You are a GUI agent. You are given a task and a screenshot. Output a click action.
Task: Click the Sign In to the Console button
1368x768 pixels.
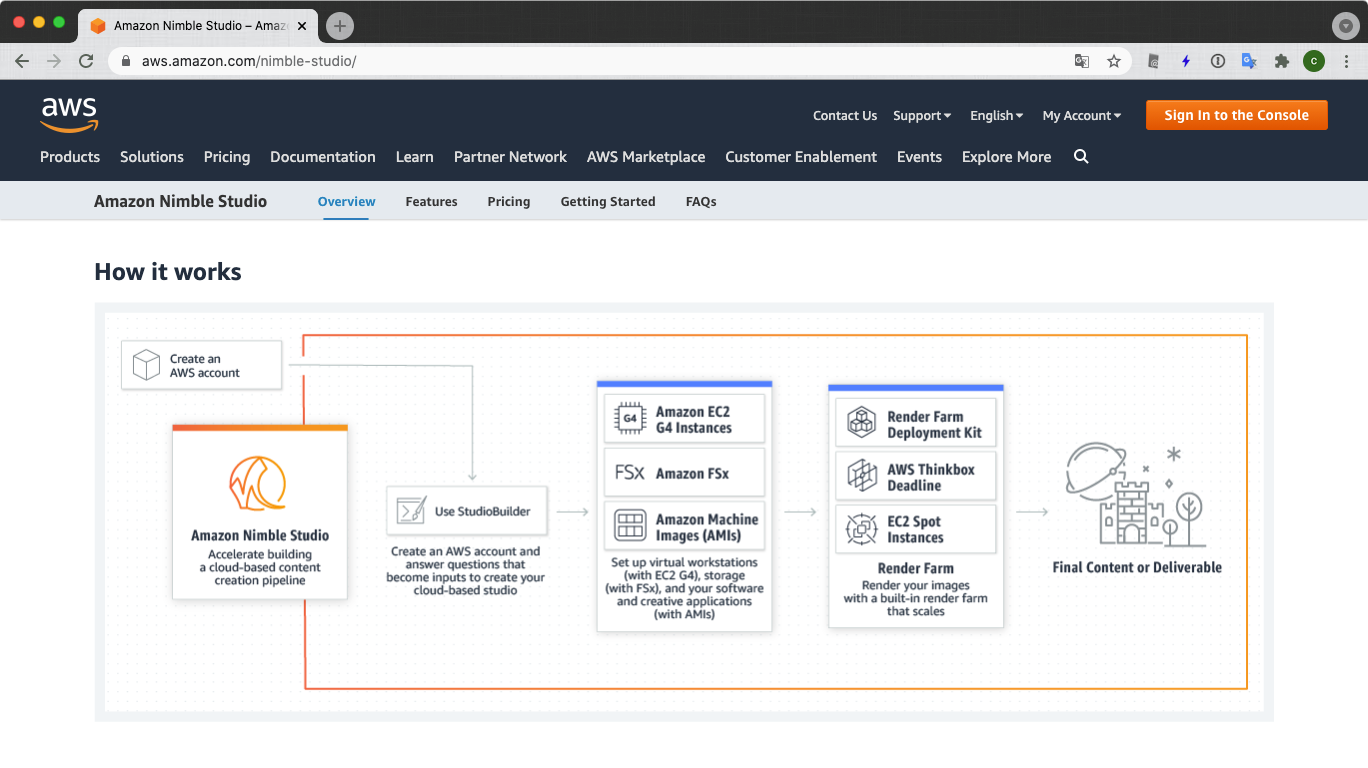tap(1236, 114)
